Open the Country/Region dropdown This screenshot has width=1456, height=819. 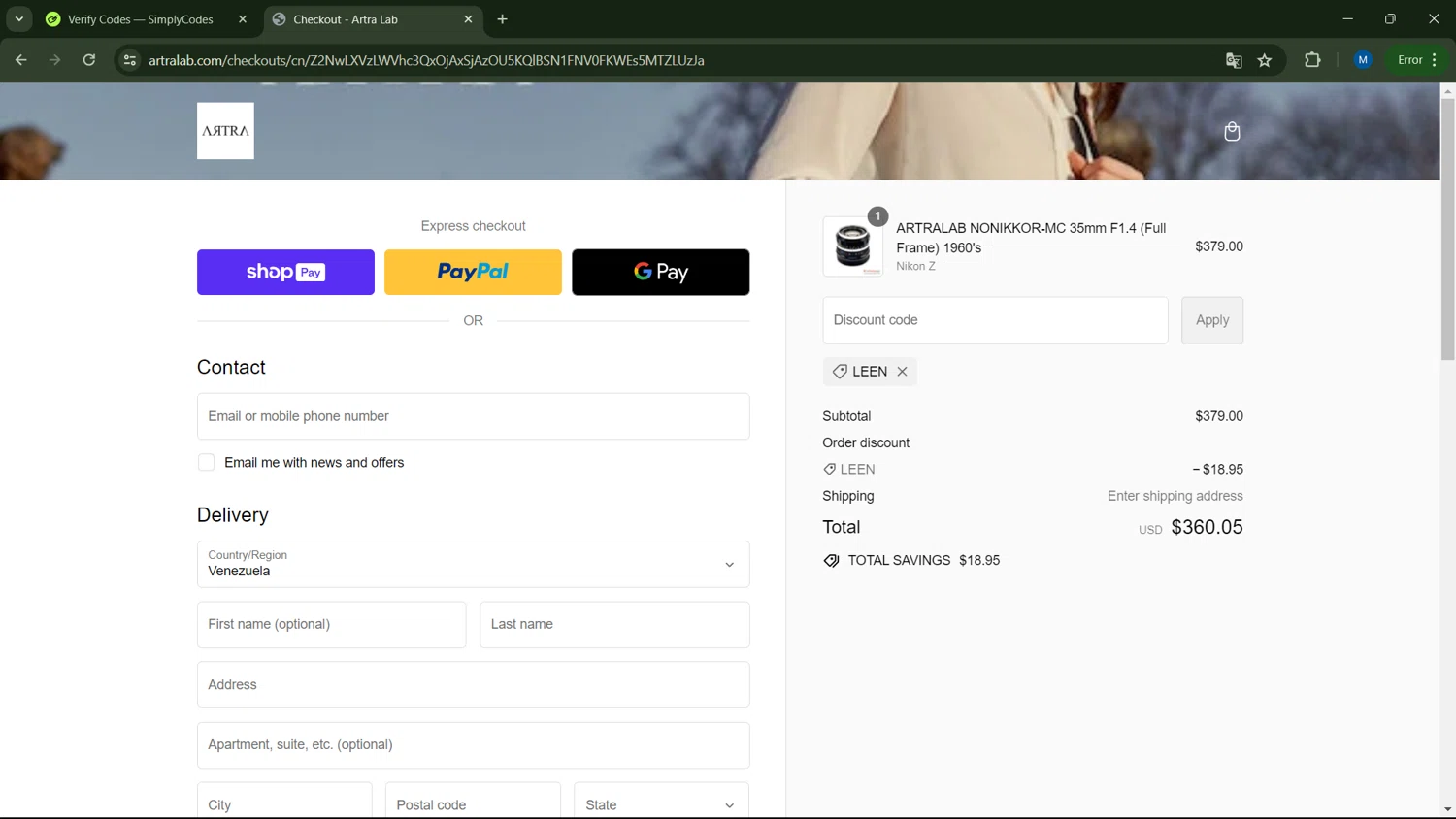(473, 564)
